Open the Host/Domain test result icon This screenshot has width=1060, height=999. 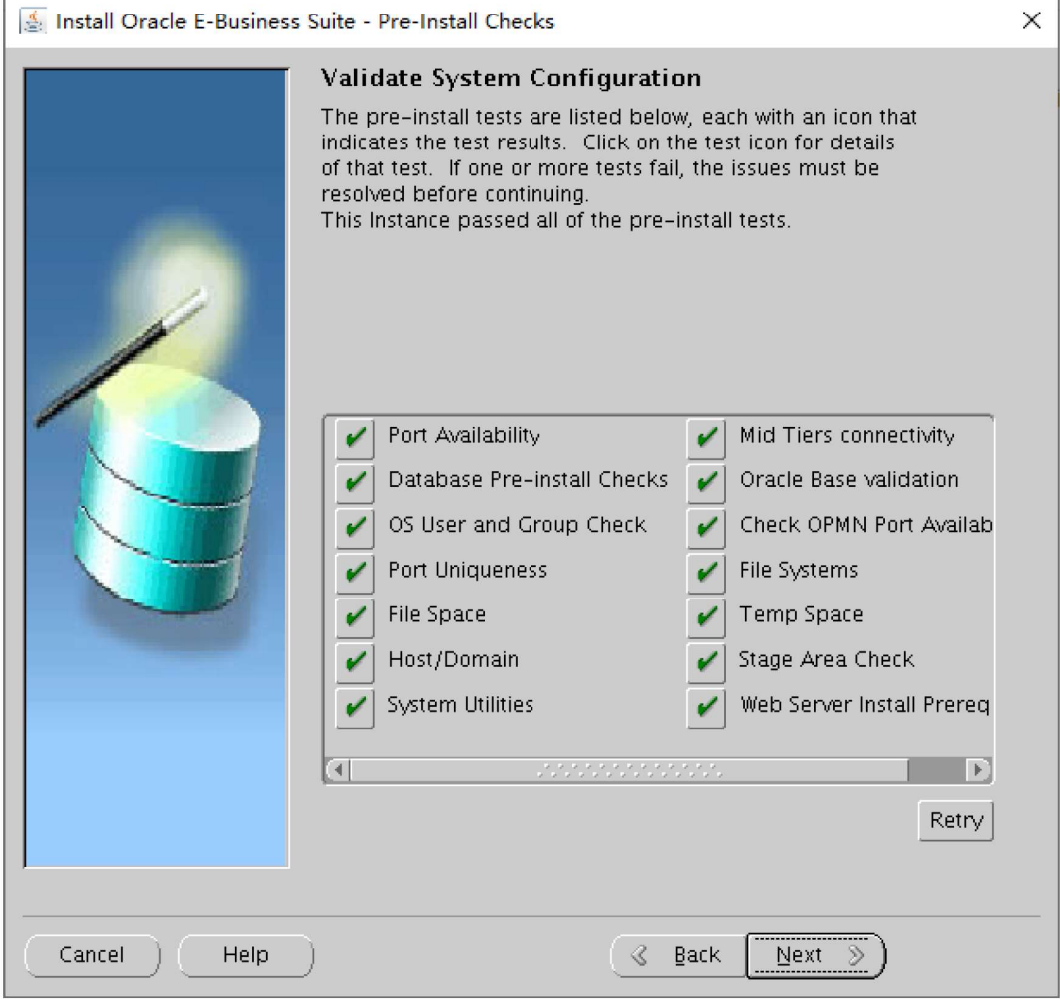pyautogui.click(x=355, y=662)
